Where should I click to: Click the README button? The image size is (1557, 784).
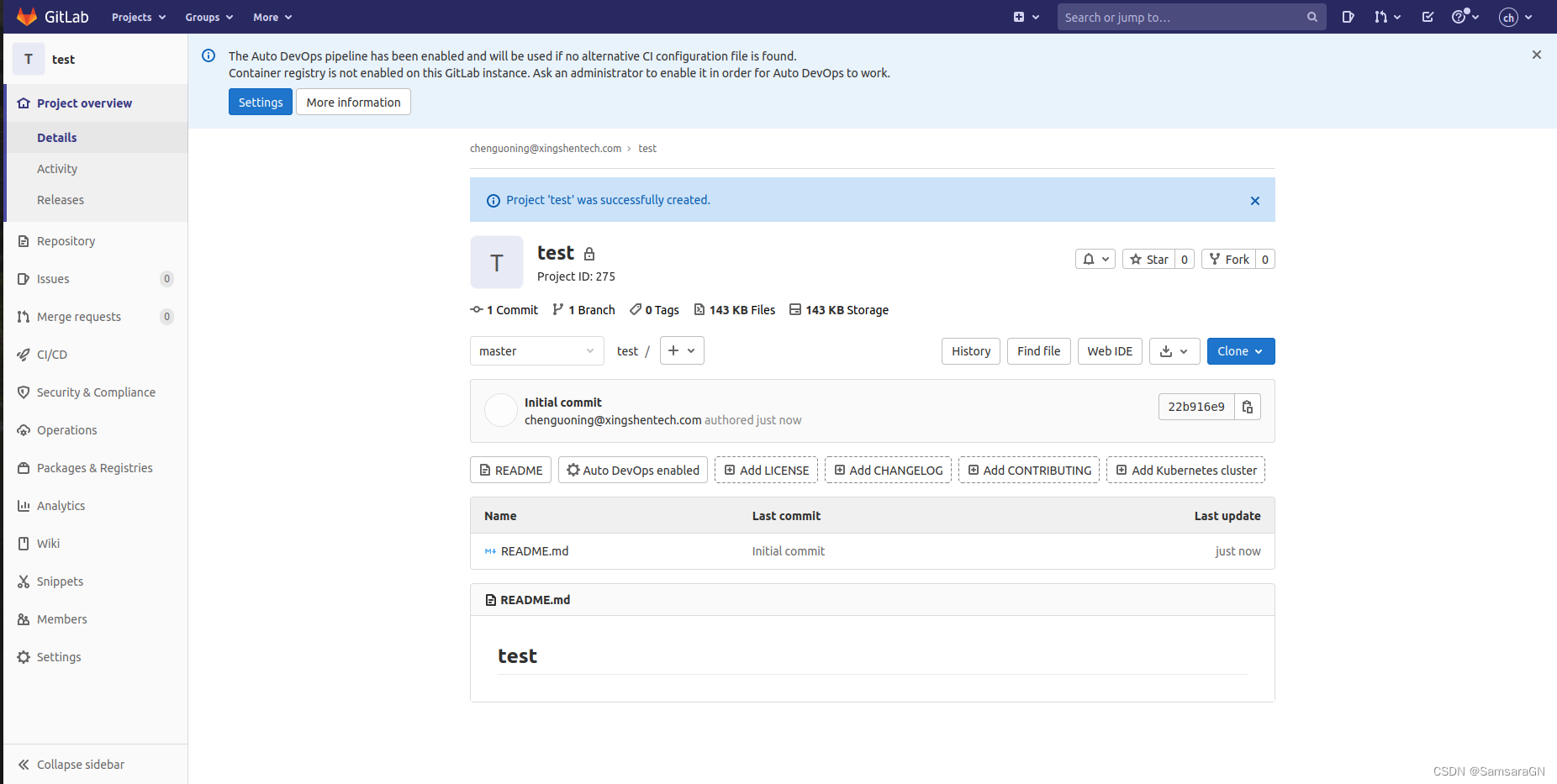(x=511, y=470)
